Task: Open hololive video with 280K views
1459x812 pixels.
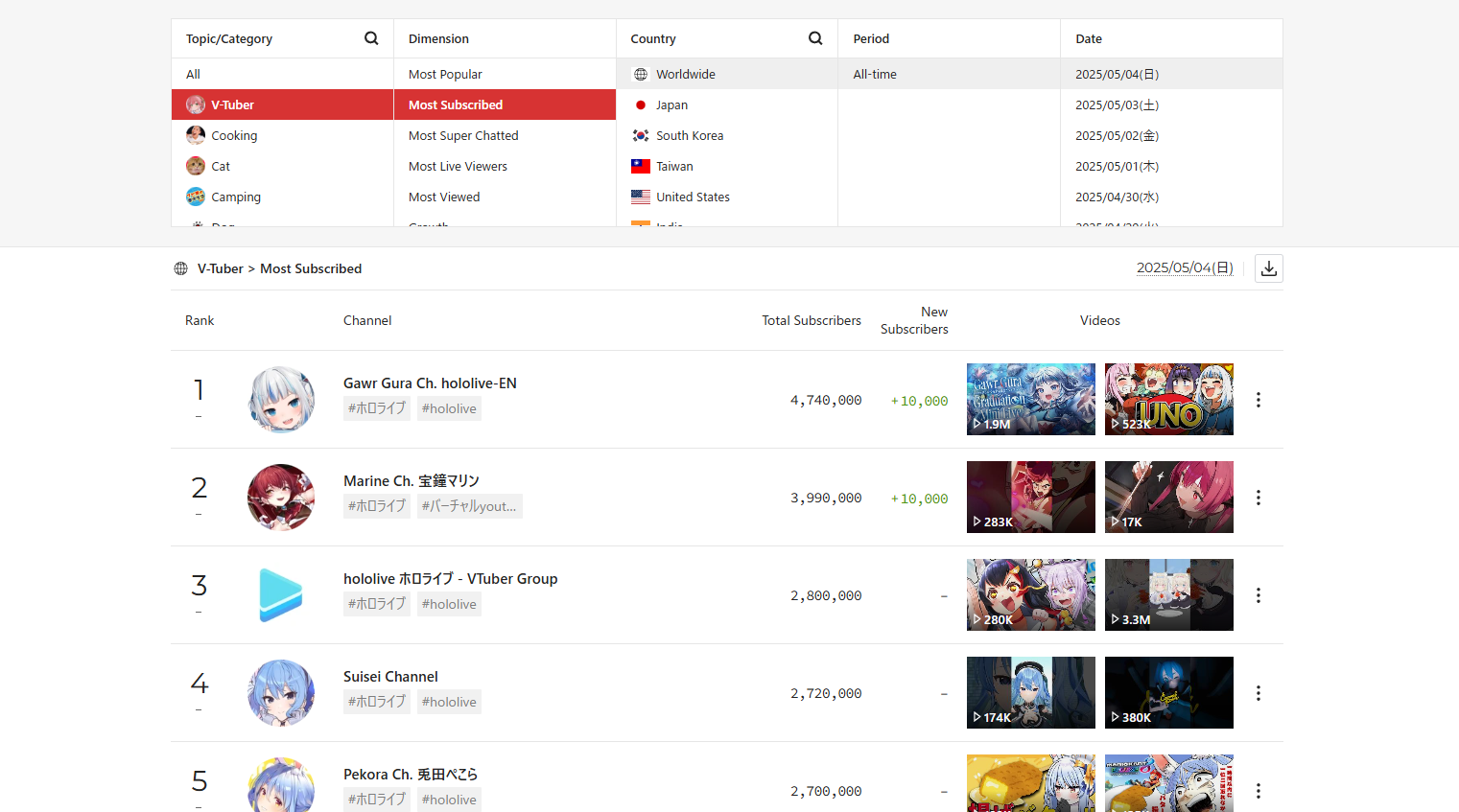Action: pyautogui.click(x=1031, y=594)
